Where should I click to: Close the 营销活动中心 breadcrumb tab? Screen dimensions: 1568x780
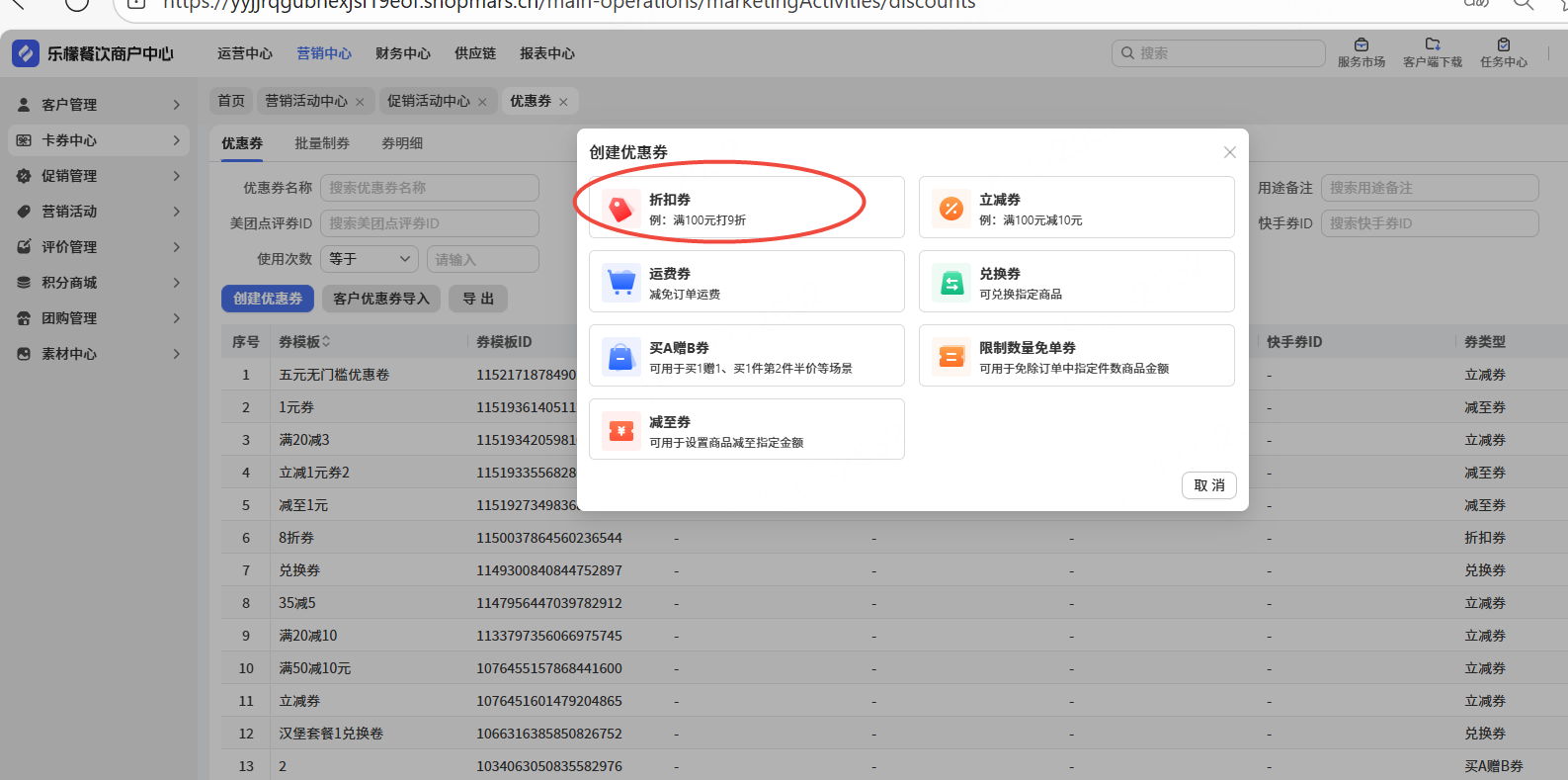360,102
